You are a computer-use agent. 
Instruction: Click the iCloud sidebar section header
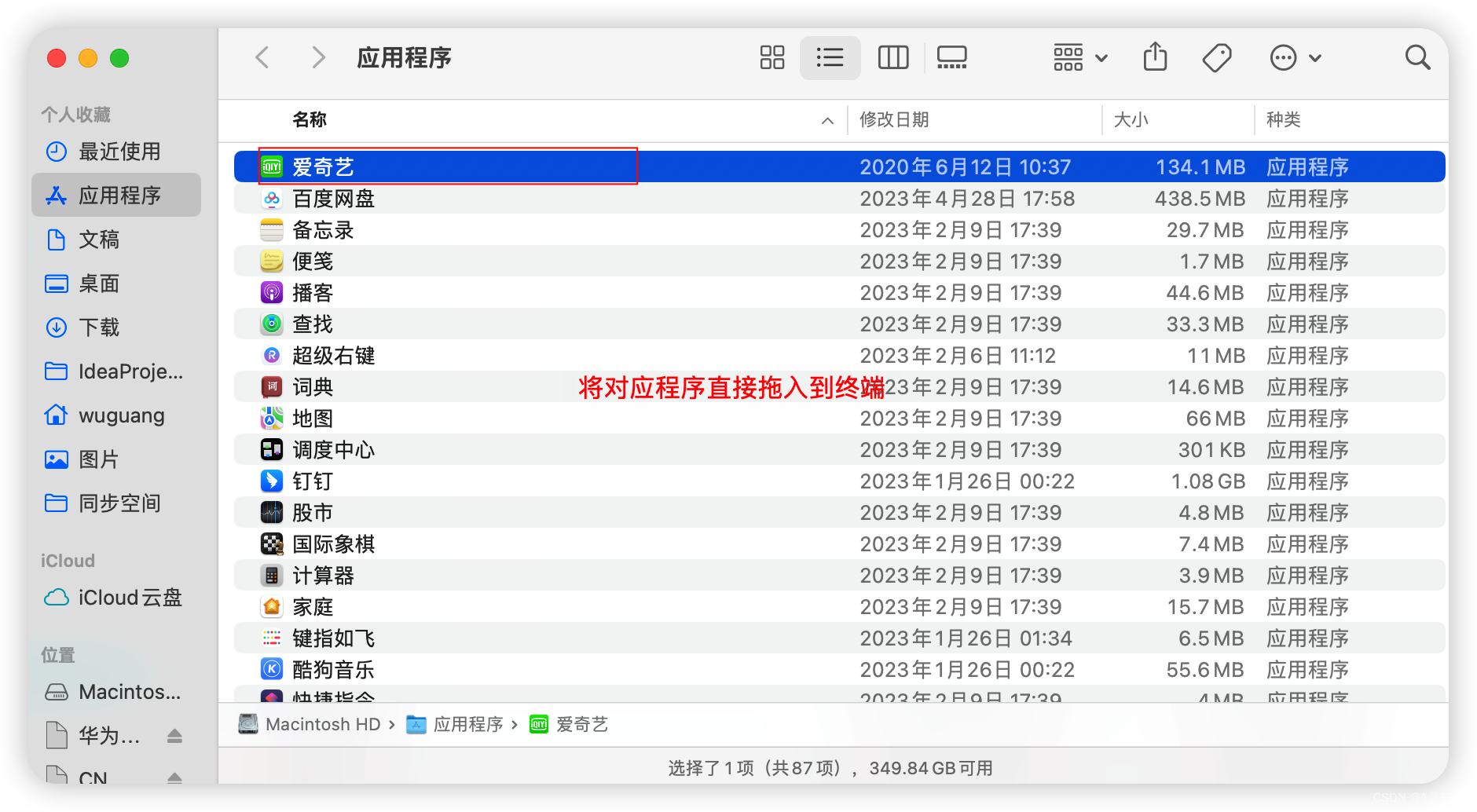[68, 561]
